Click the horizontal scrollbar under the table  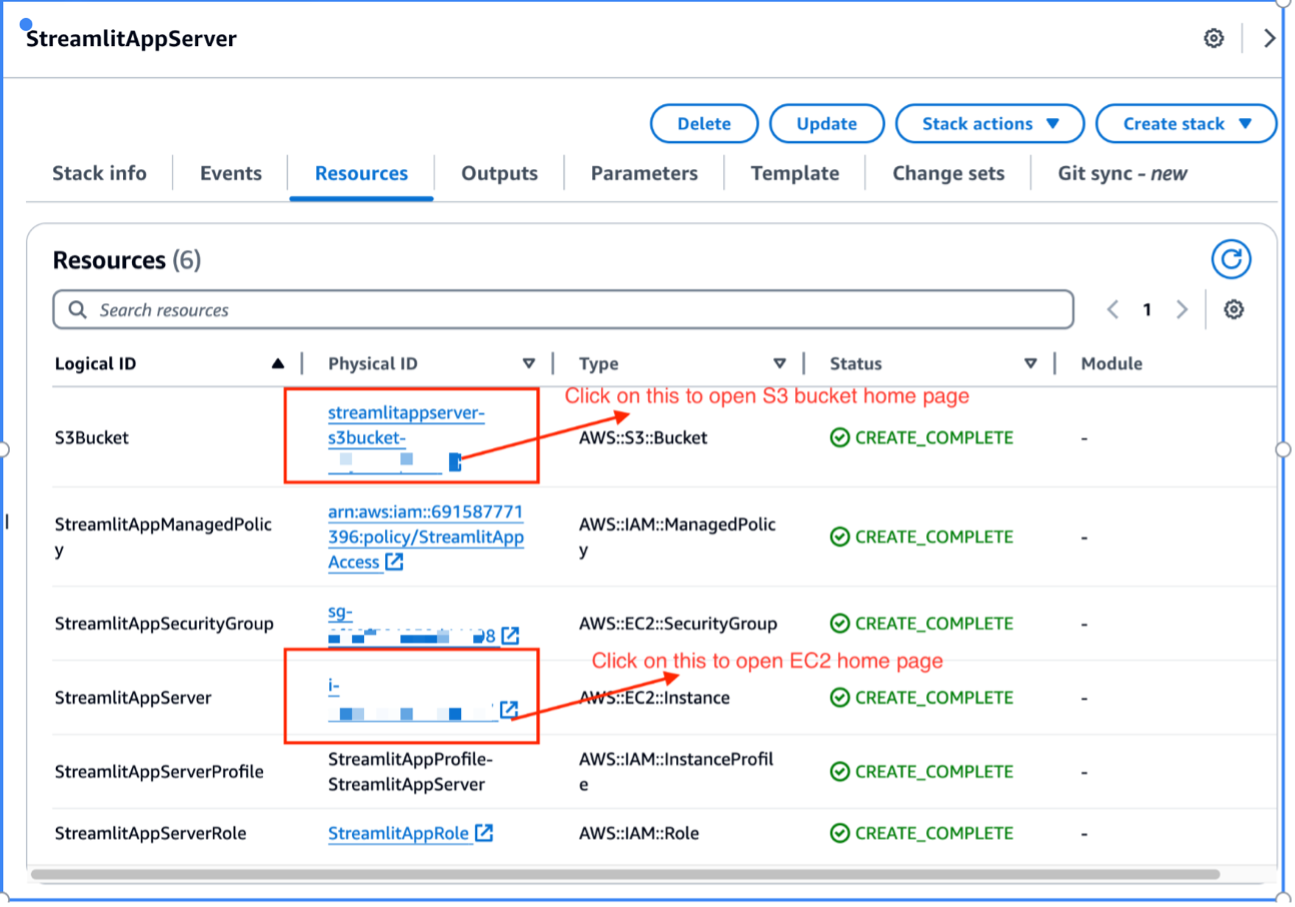pyautogui.click(x=625, y=874)
